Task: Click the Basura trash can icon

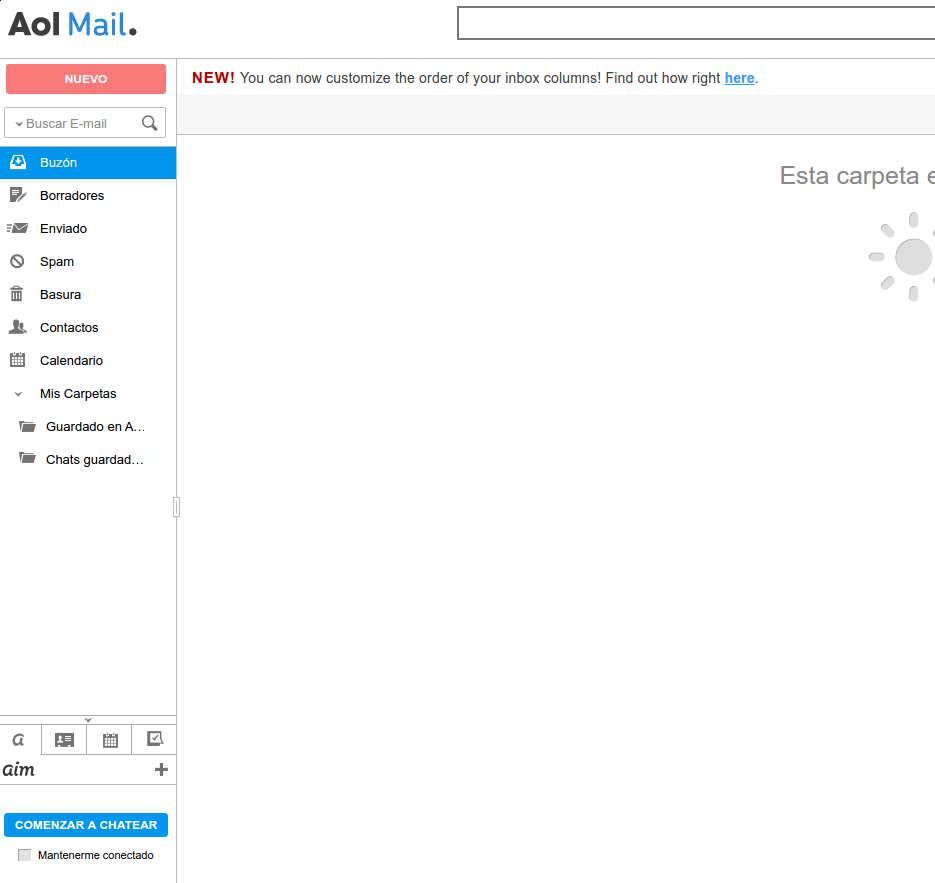Action: tap(17, 294)
